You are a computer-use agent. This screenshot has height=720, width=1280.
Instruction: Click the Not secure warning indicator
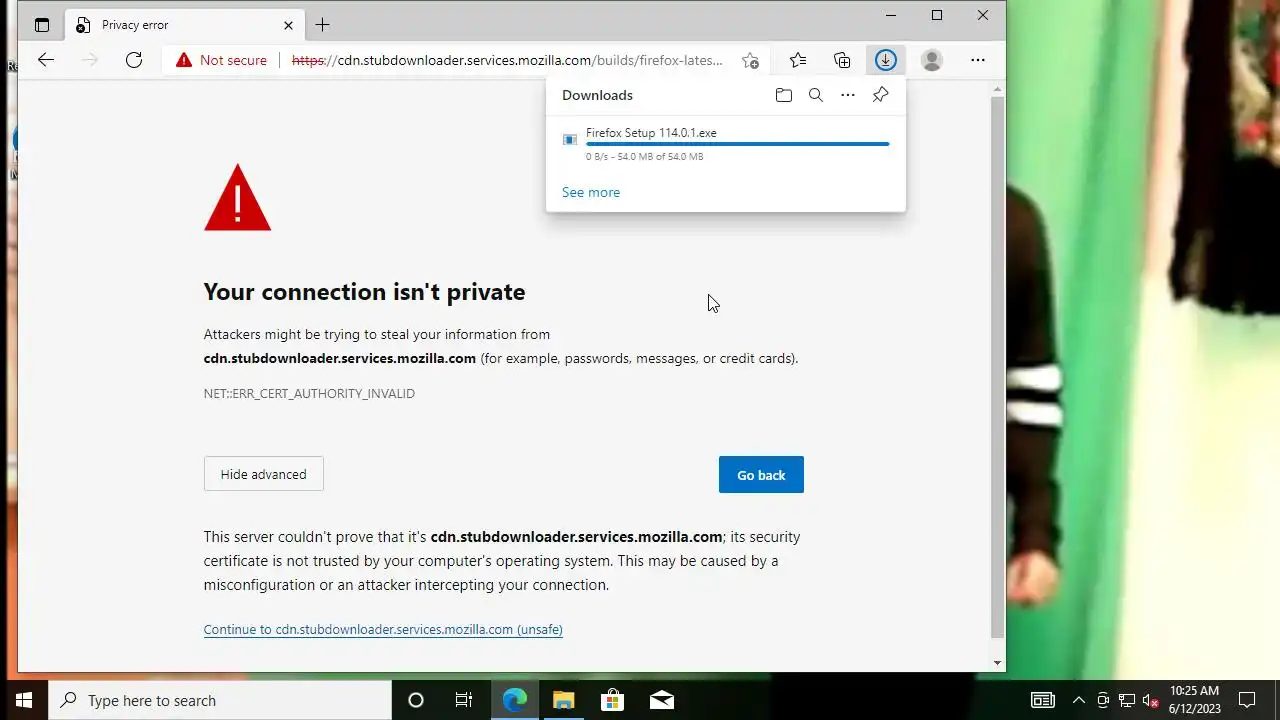(221, 60)
